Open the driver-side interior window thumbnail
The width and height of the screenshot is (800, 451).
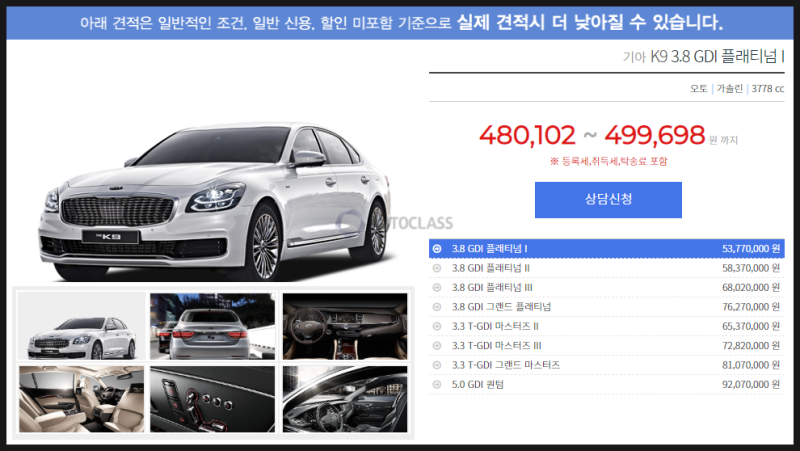[345, 399]
